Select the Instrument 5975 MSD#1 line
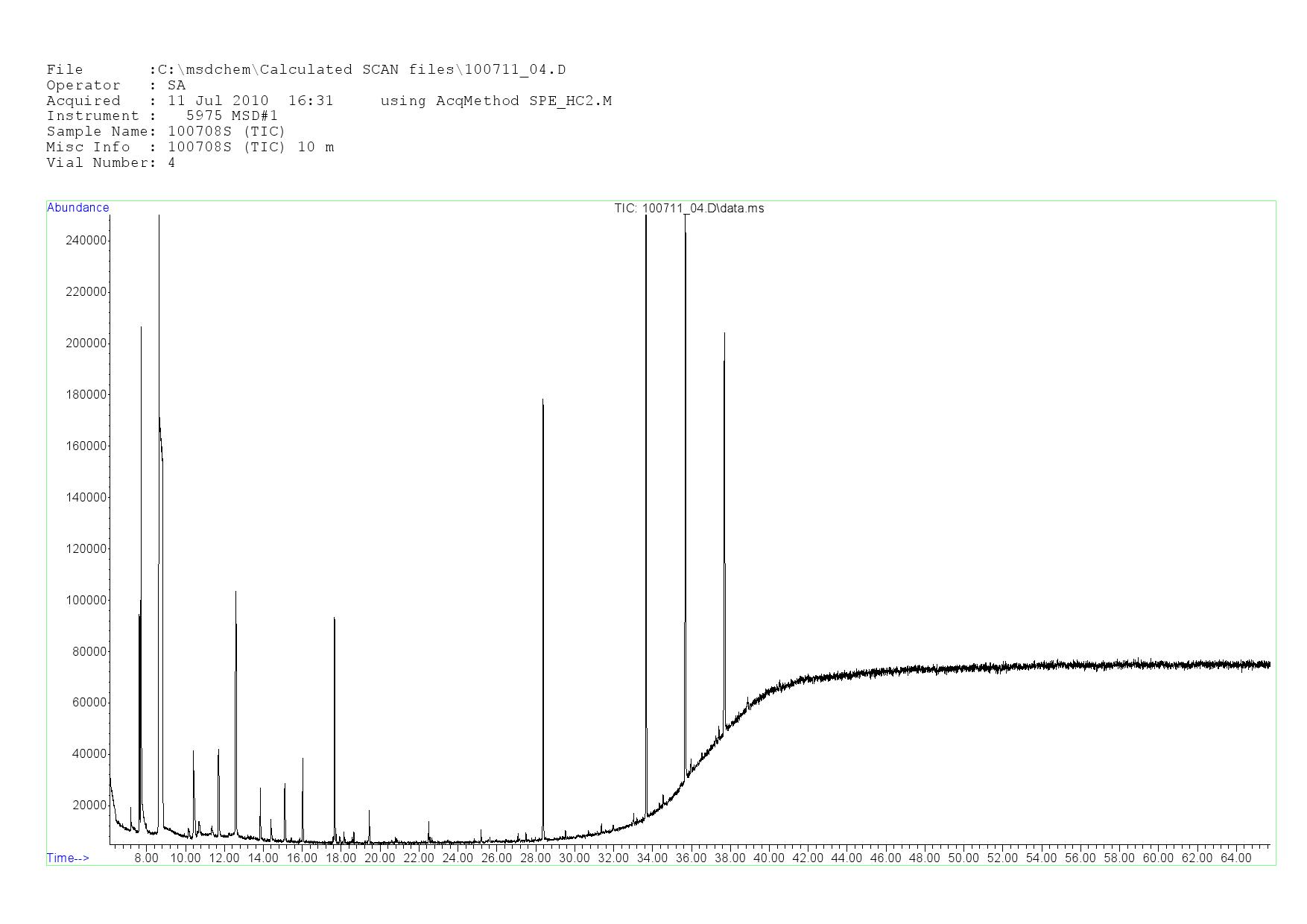This screenshot has height=924, width=1307. (162, 116)
